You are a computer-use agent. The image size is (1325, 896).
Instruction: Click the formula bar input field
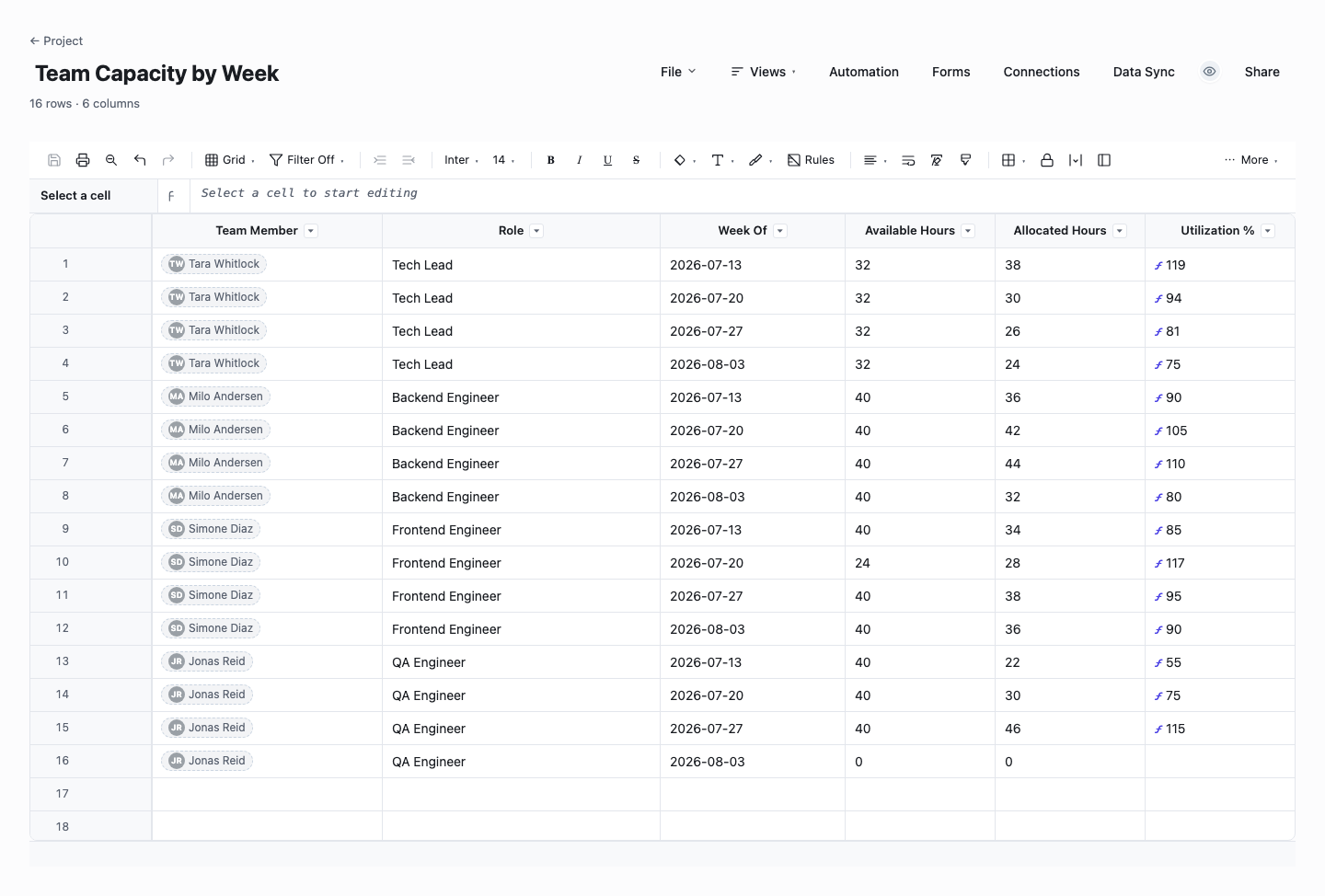(x=742, y=193)
